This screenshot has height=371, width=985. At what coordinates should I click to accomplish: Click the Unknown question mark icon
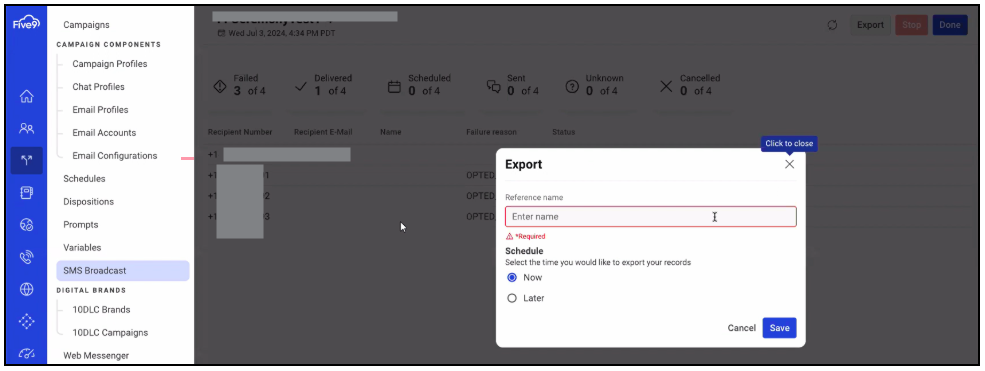click(572, 87)
